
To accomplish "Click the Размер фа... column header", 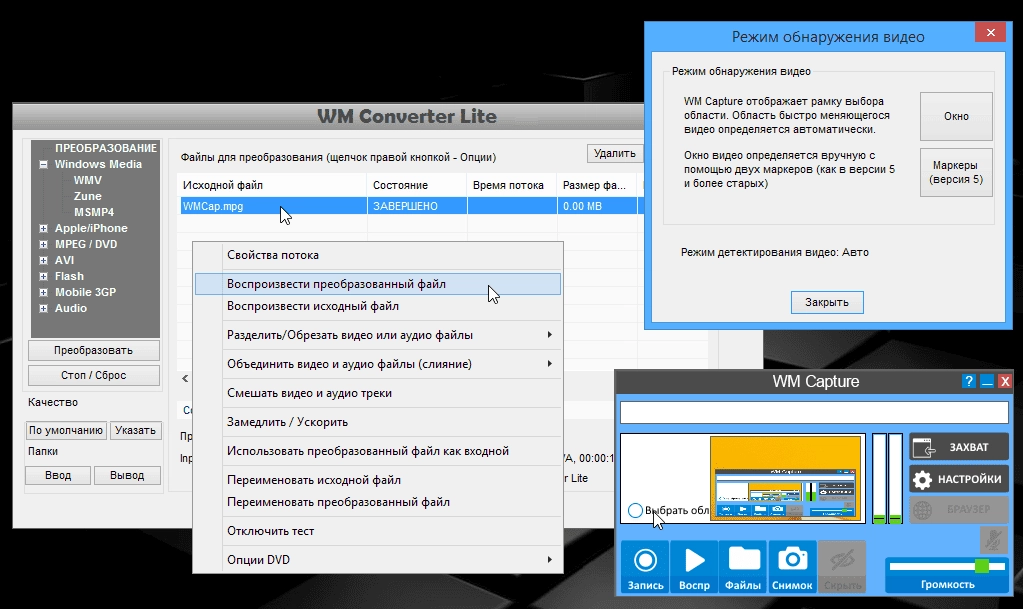I will click(x=597, y=185).
